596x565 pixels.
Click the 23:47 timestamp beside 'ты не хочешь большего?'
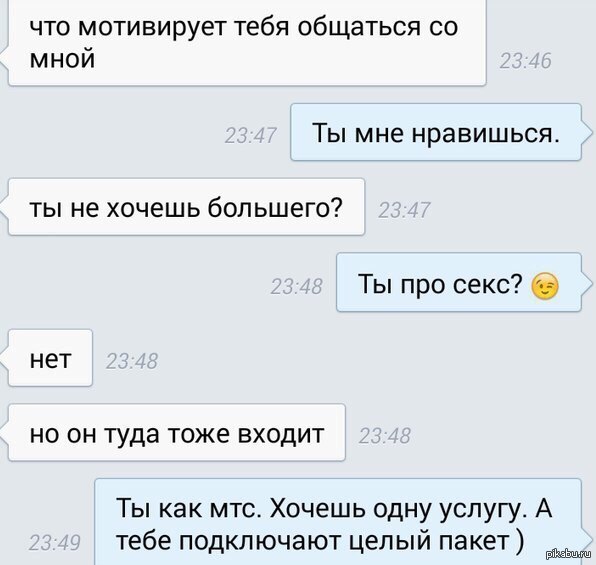click(404, 210)
